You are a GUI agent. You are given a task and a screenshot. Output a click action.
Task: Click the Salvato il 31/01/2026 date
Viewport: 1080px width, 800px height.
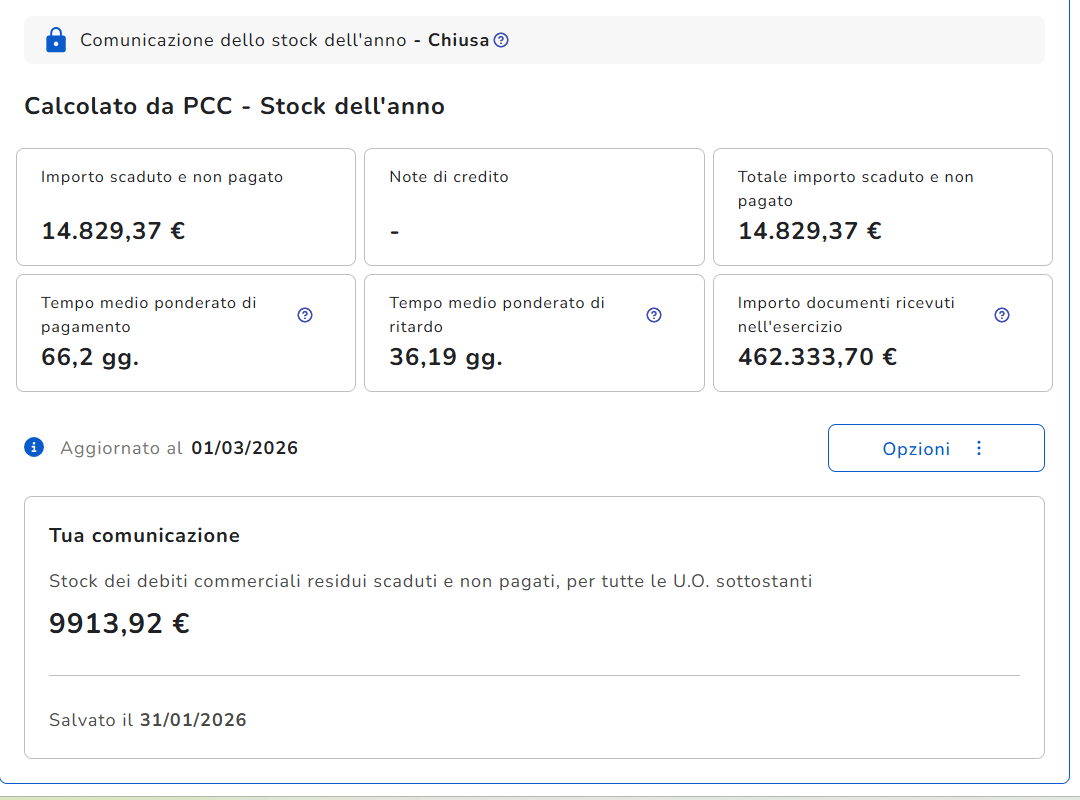193,720
